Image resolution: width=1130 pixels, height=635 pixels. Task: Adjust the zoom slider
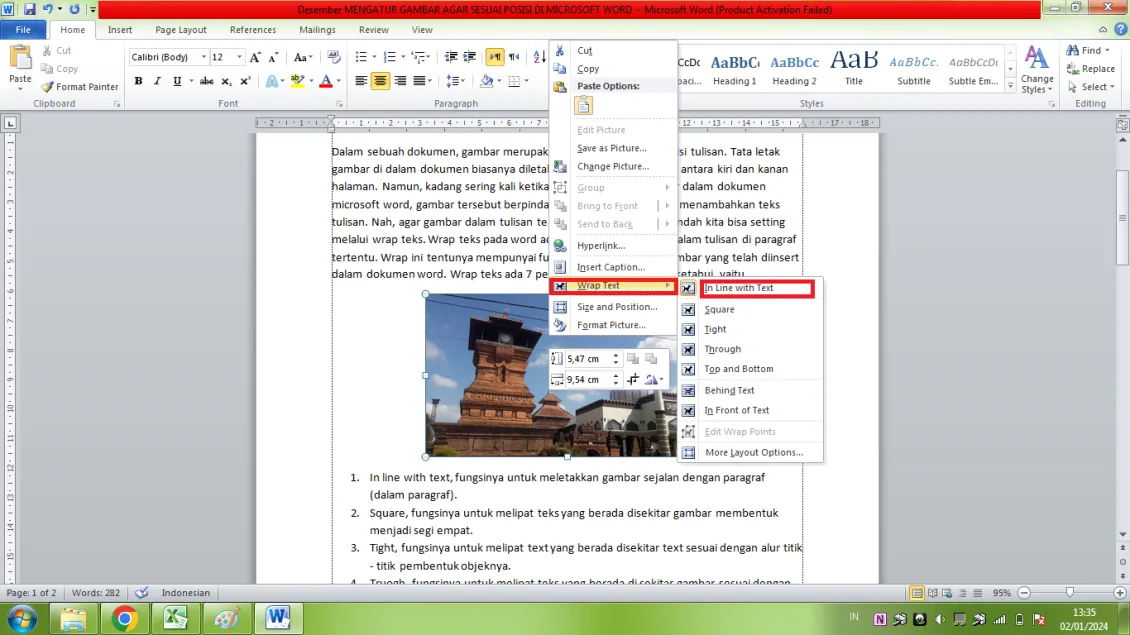(1069, 592)
